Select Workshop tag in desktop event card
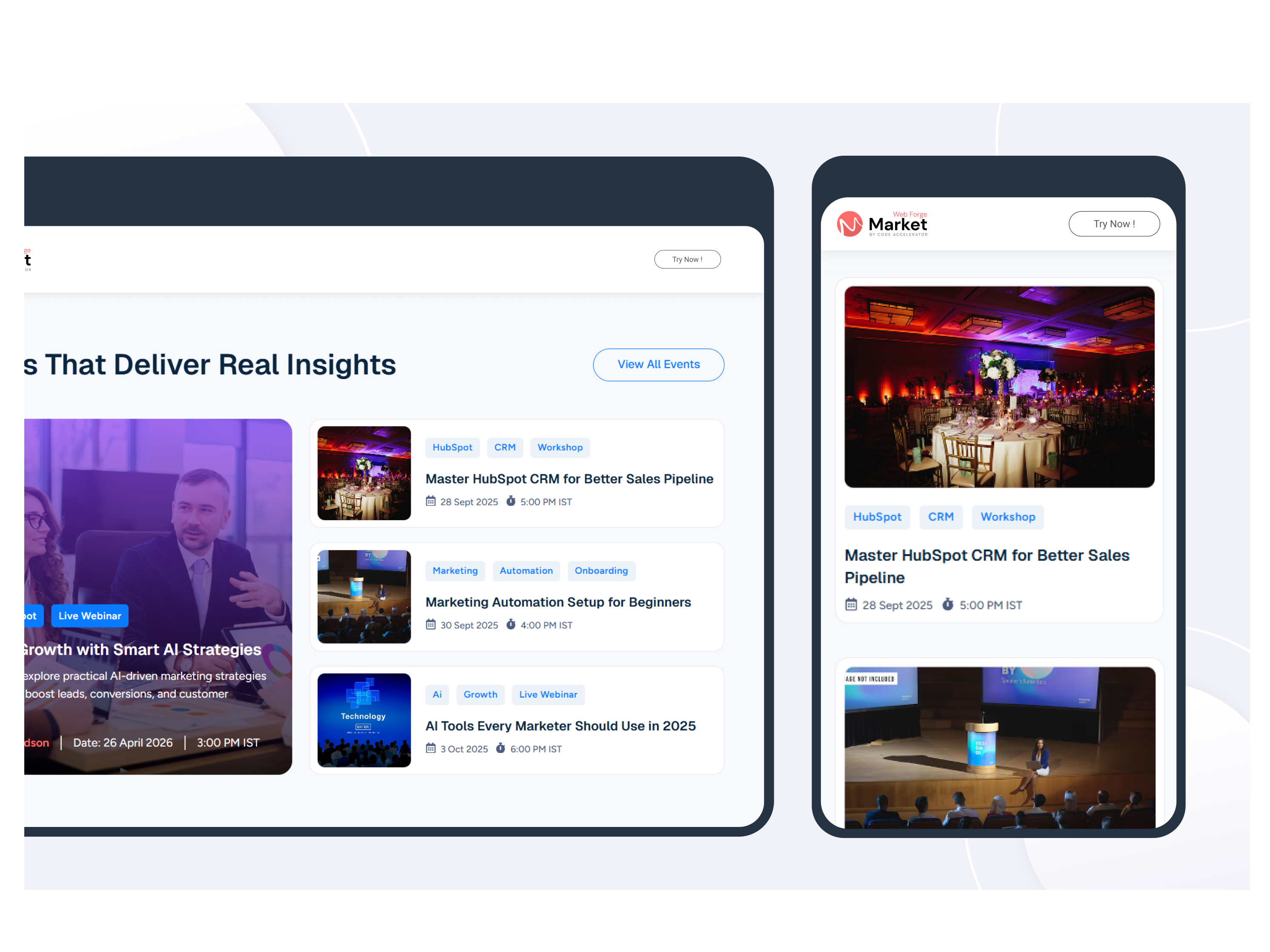Screen dimensions: 1270x952 tap(560, 447)
